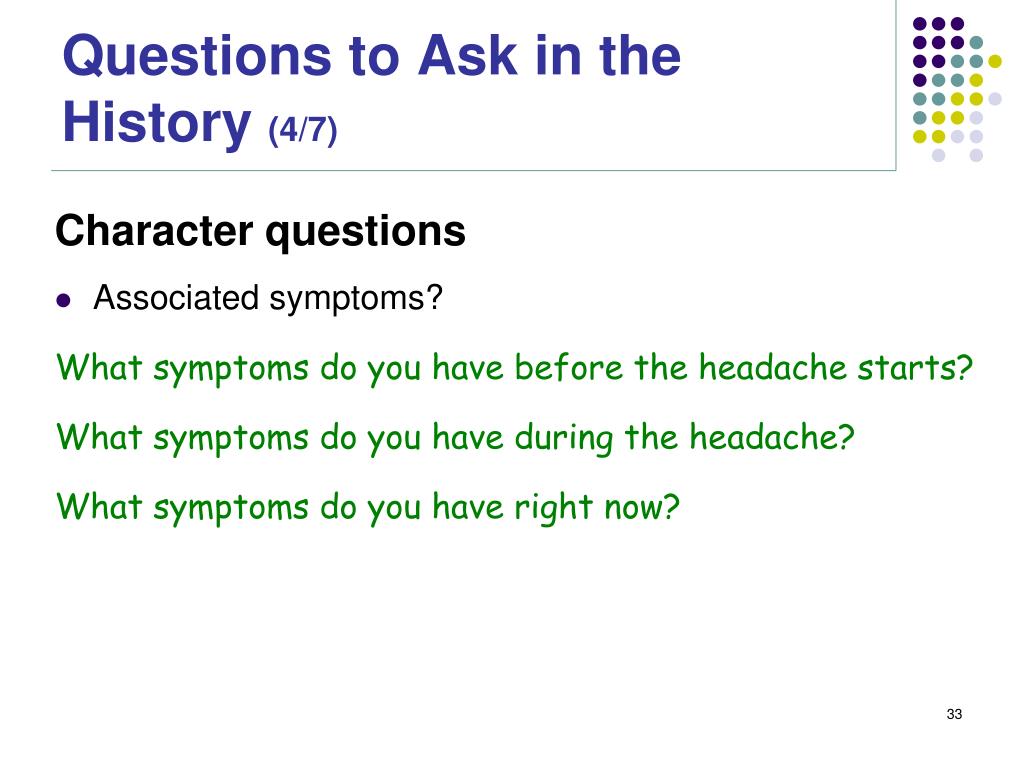
Task: Select the 'Associated symptoms?' bullet text
Action: [268, 298]
